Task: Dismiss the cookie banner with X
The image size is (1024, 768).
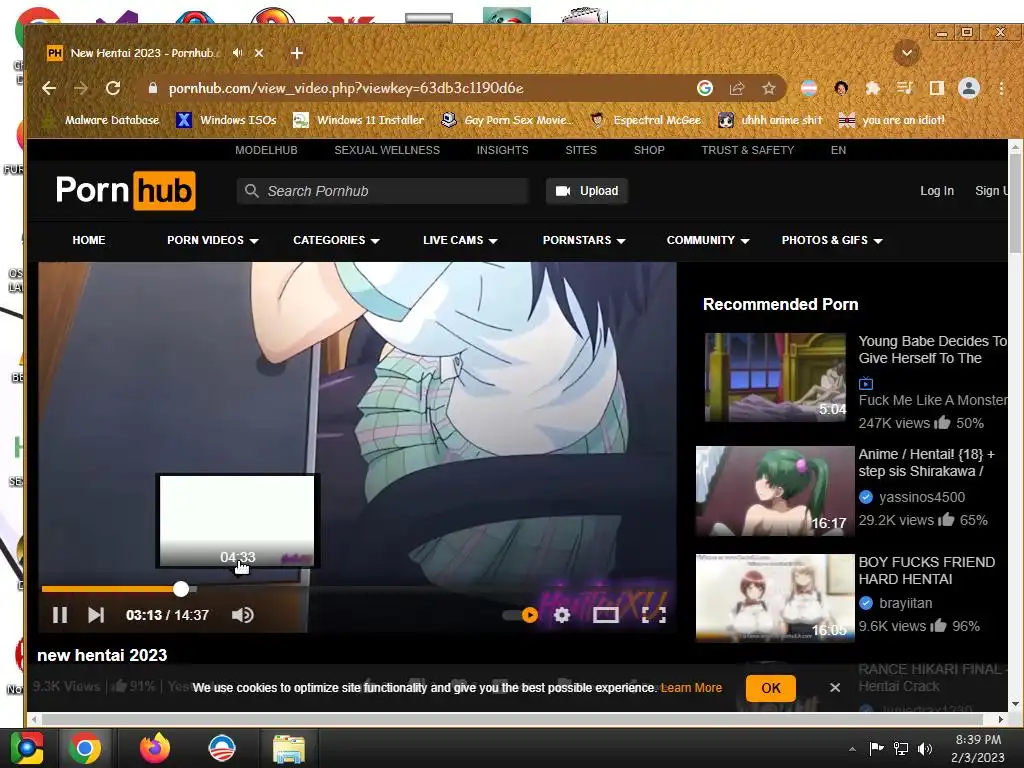Action: point(835,688)
